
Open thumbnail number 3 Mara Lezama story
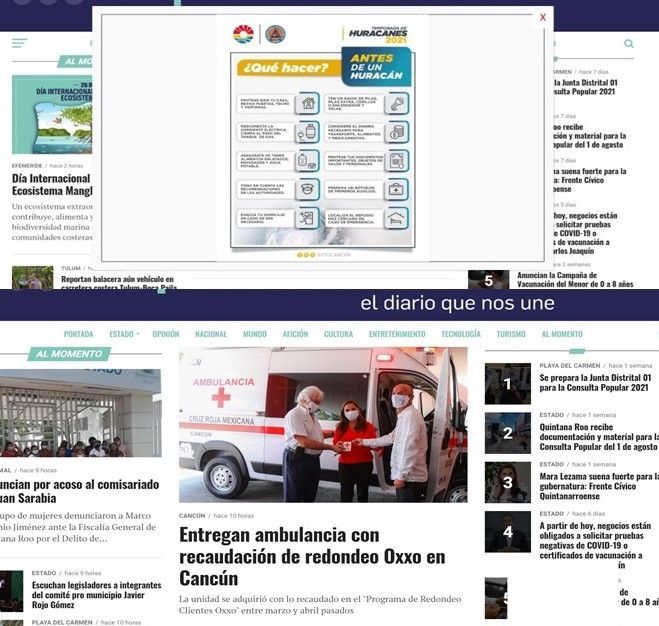[x=508, y=483]
